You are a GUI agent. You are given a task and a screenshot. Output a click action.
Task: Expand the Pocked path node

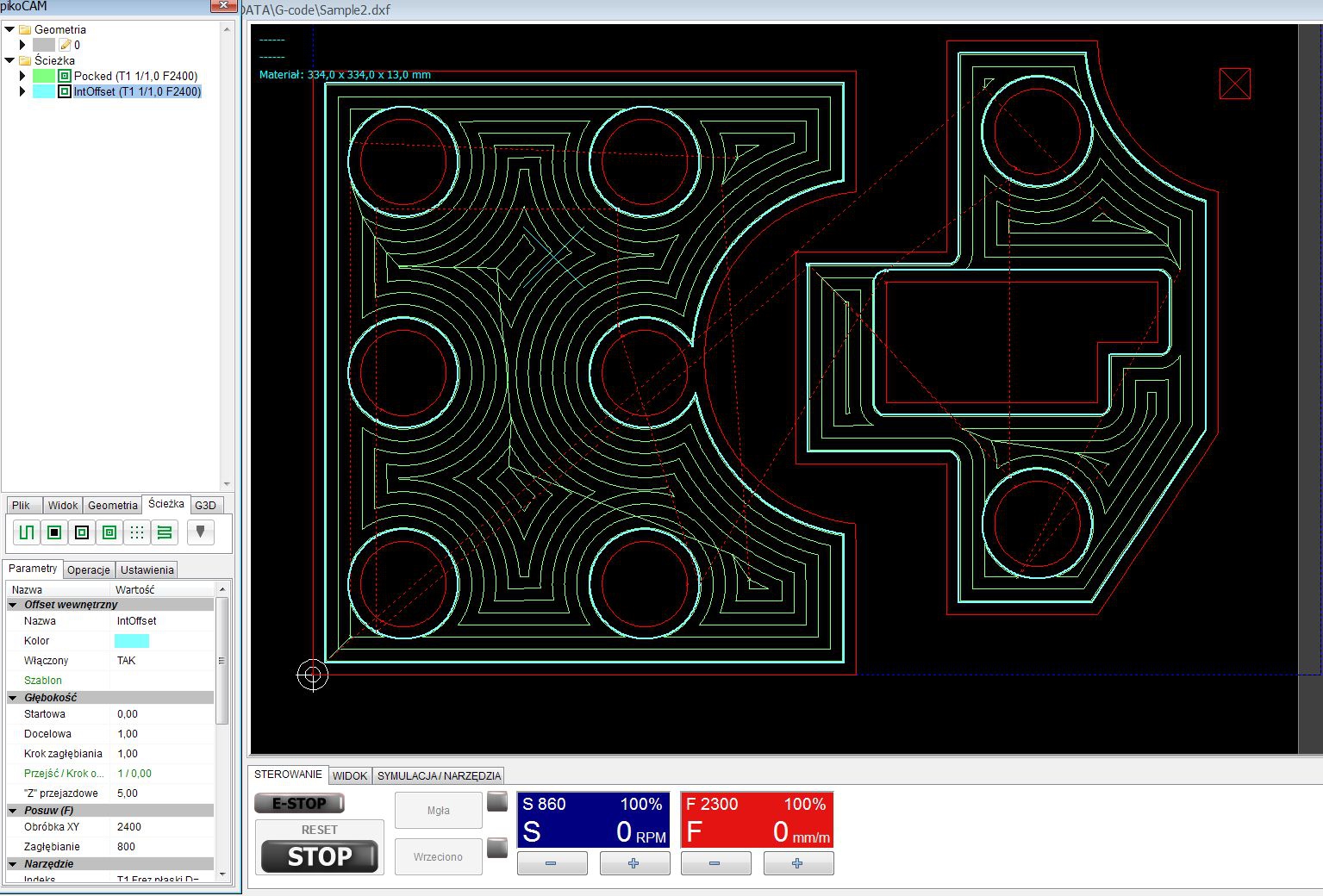coord(23,76)
